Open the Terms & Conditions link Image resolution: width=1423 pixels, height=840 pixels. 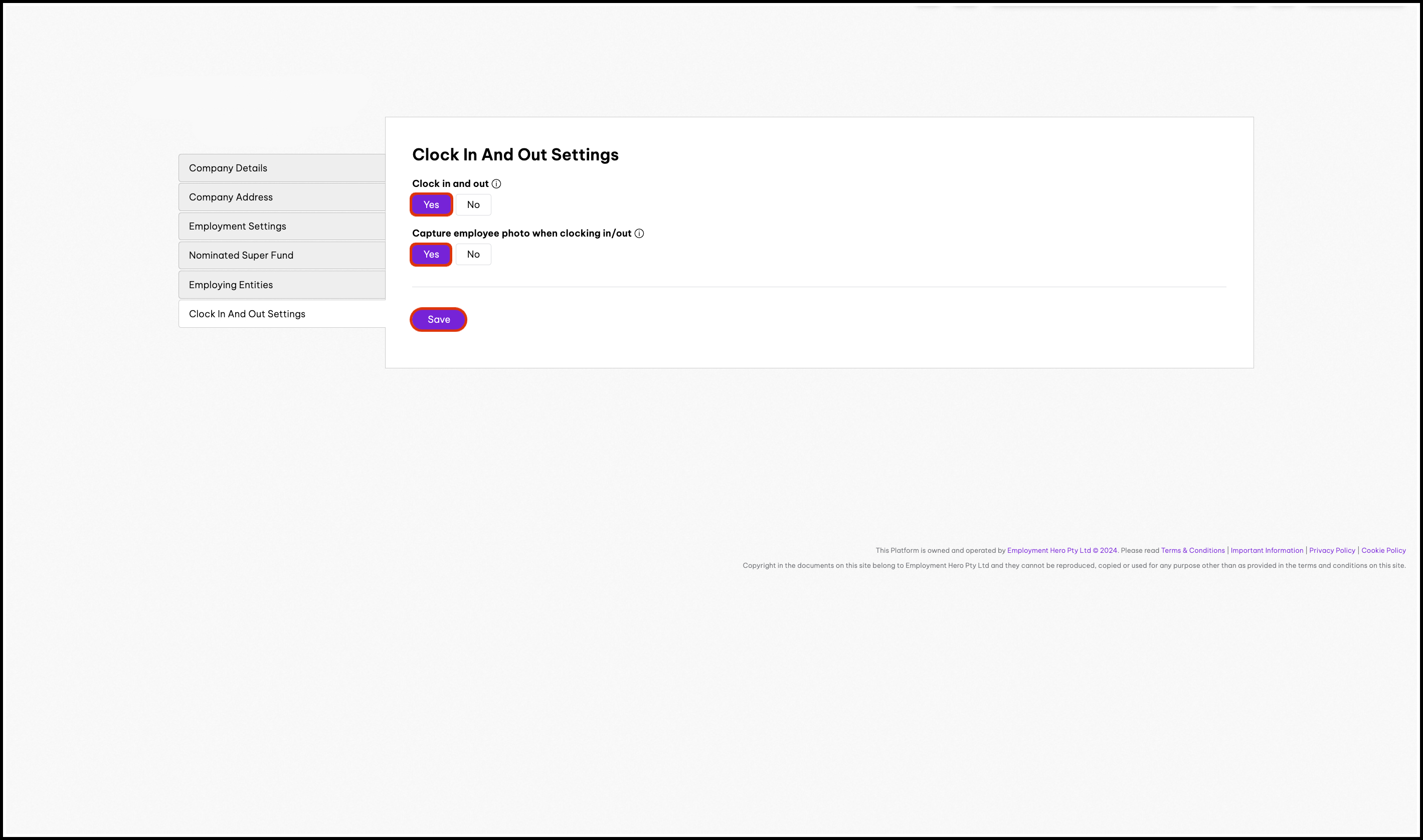[x=1192, y=550]
